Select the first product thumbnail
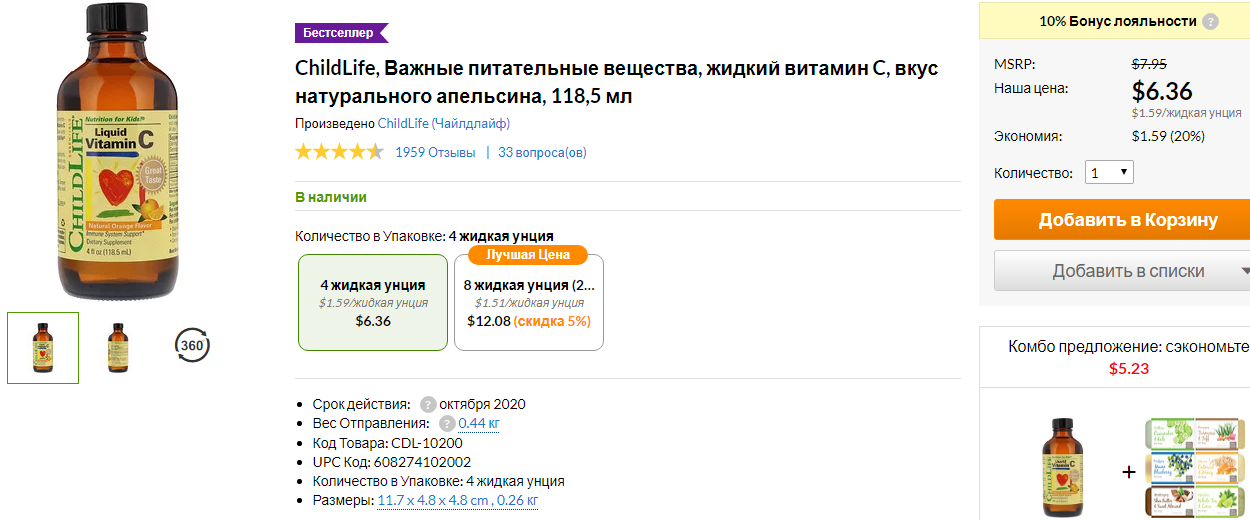The image size is (1250, 520). click(43, 348)
